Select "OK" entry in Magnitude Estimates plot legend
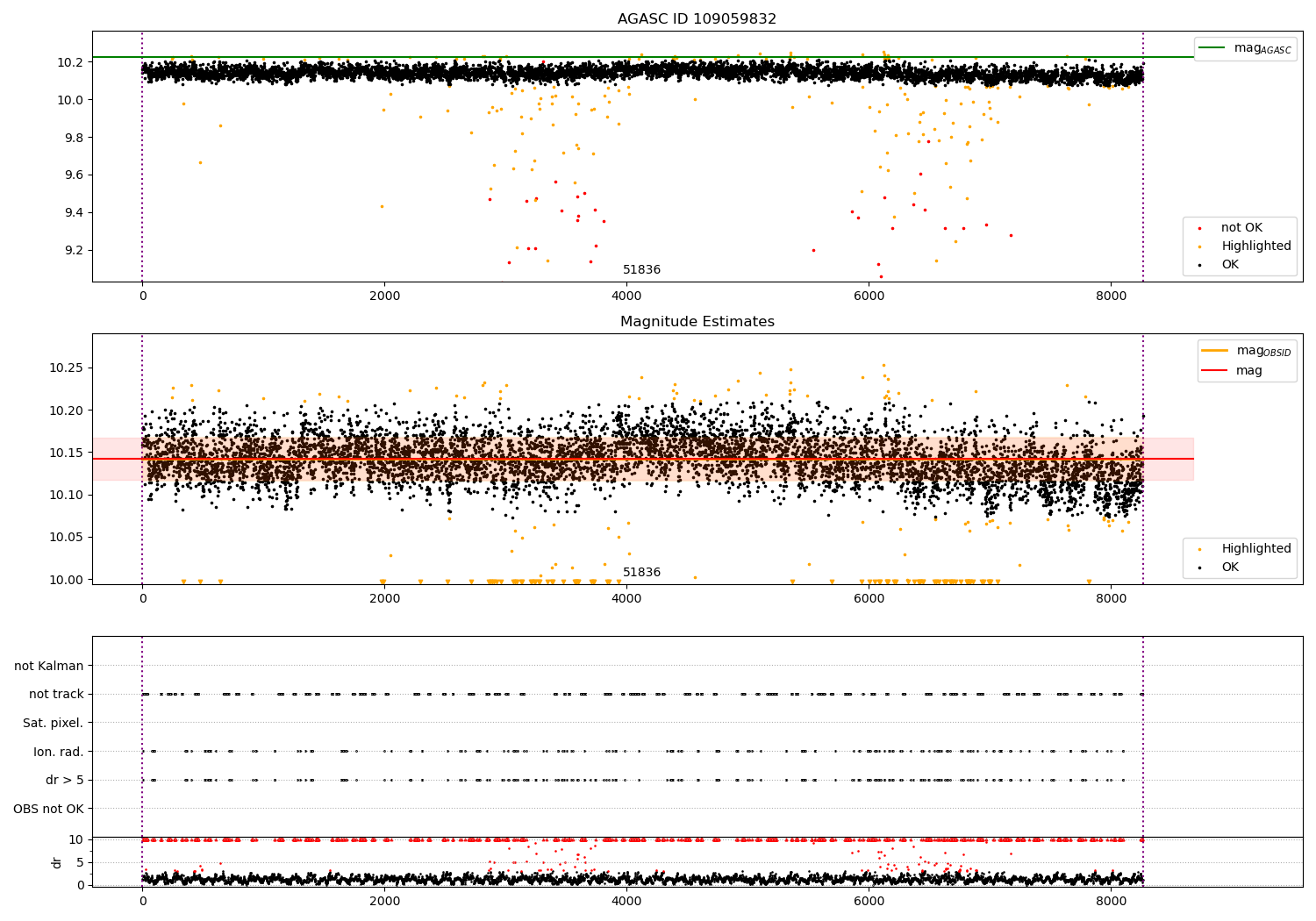This screenshot has height=921, width=1316. click(x=1218, y=568)
